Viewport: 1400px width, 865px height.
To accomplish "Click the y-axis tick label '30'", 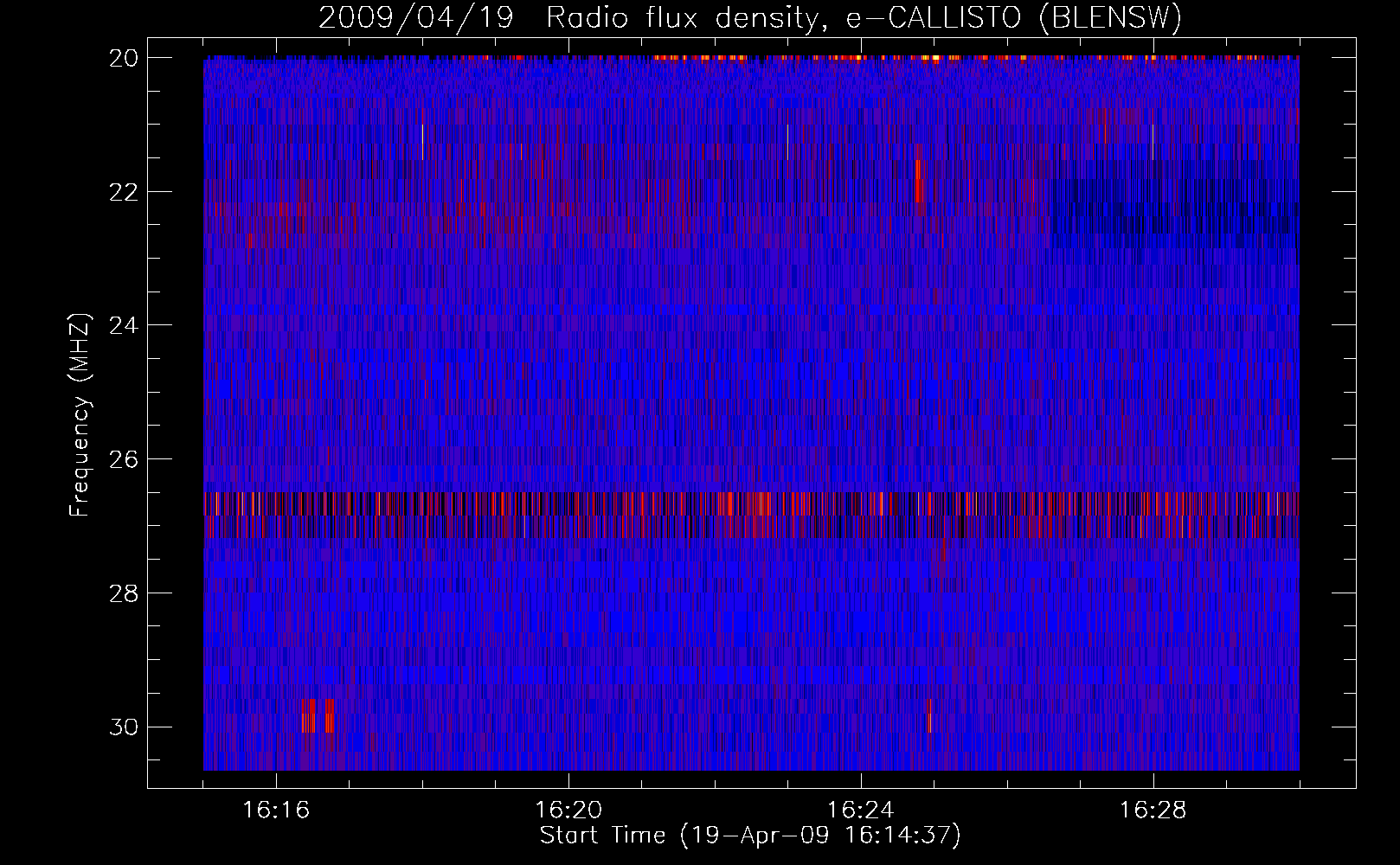I will [124, 727].
